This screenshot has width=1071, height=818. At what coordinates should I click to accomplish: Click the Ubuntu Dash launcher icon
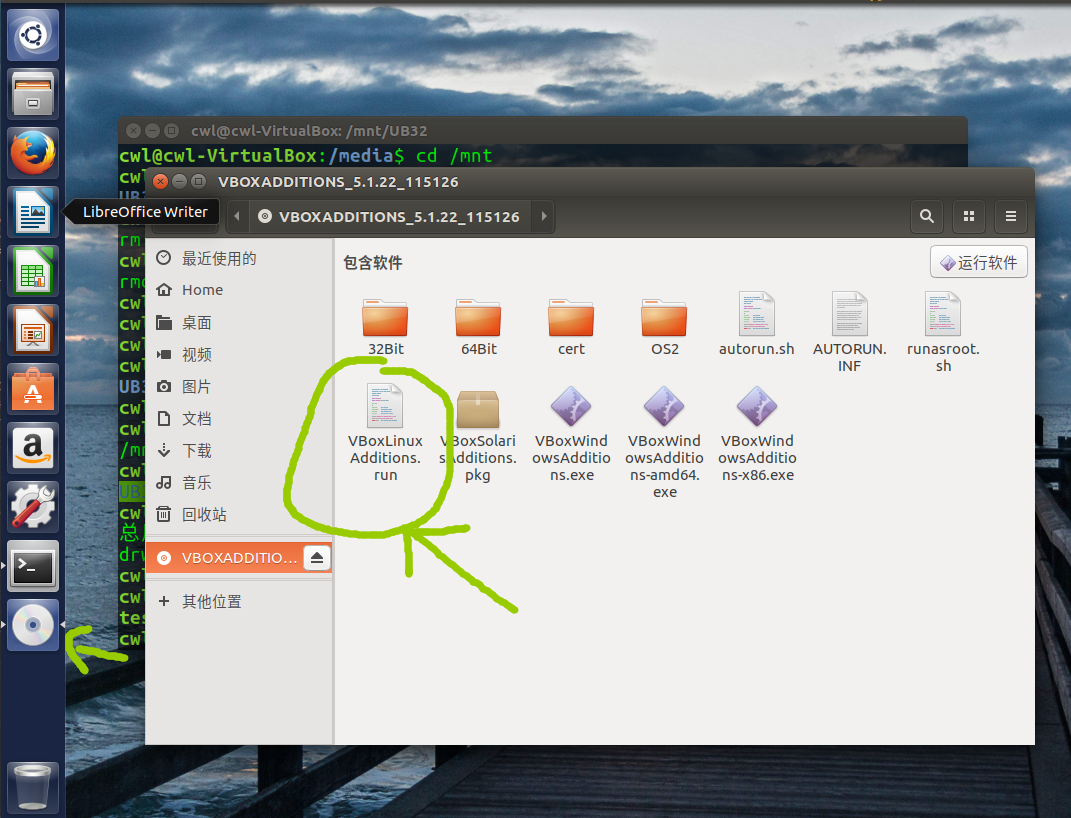point(33,35)
